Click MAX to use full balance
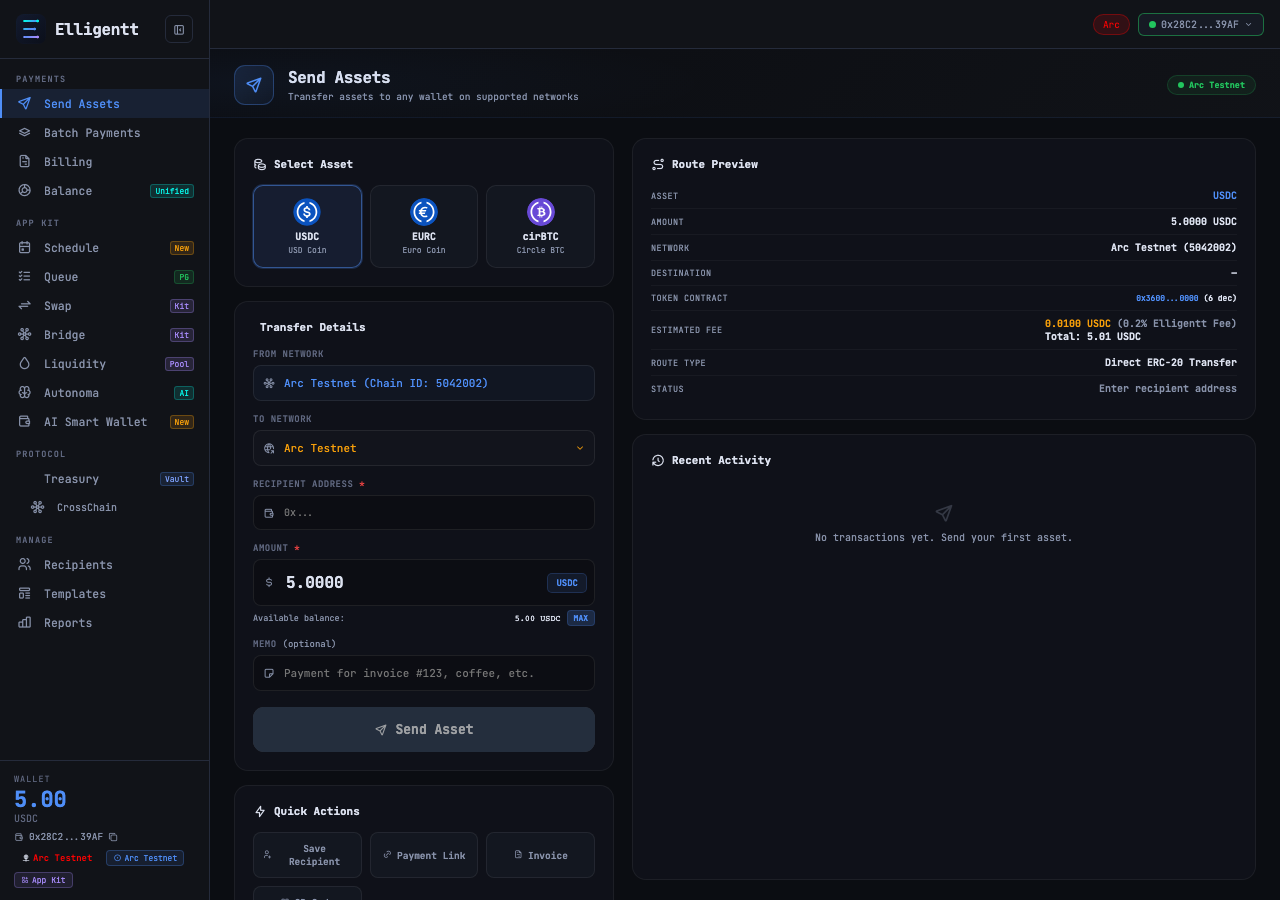 (581, 618)
